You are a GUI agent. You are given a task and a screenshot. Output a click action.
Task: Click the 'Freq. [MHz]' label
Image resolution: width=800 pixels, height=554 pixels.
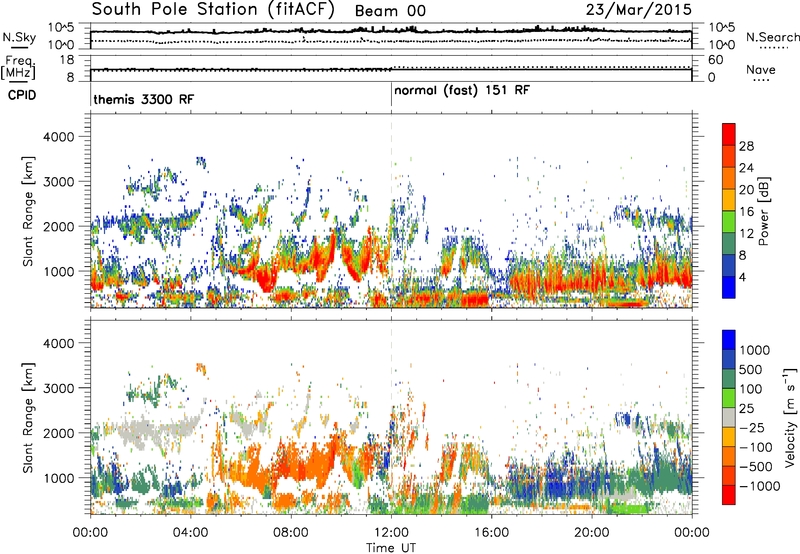[x=18, y=67]
